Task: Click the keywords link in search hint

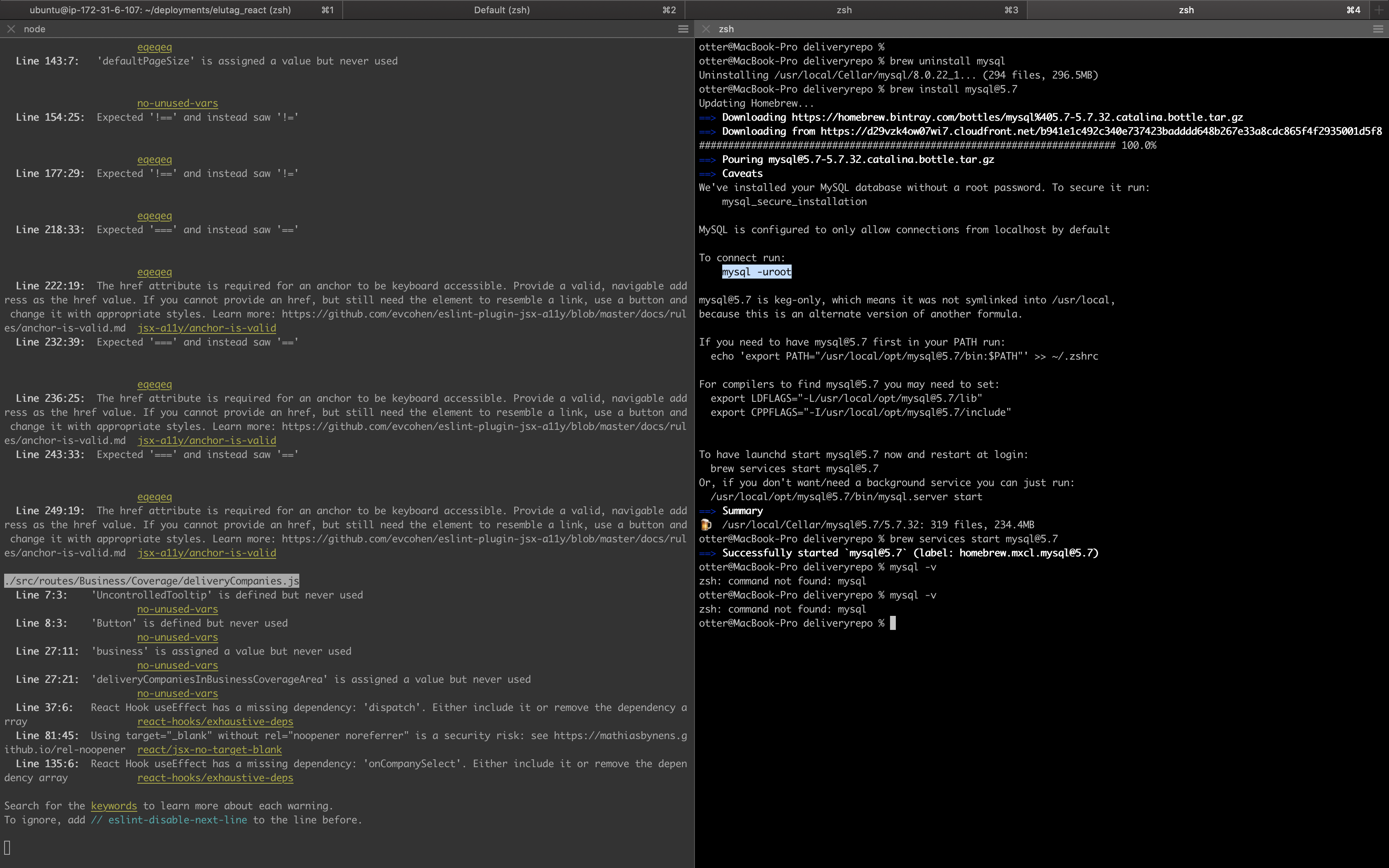Action: (114, 806)
